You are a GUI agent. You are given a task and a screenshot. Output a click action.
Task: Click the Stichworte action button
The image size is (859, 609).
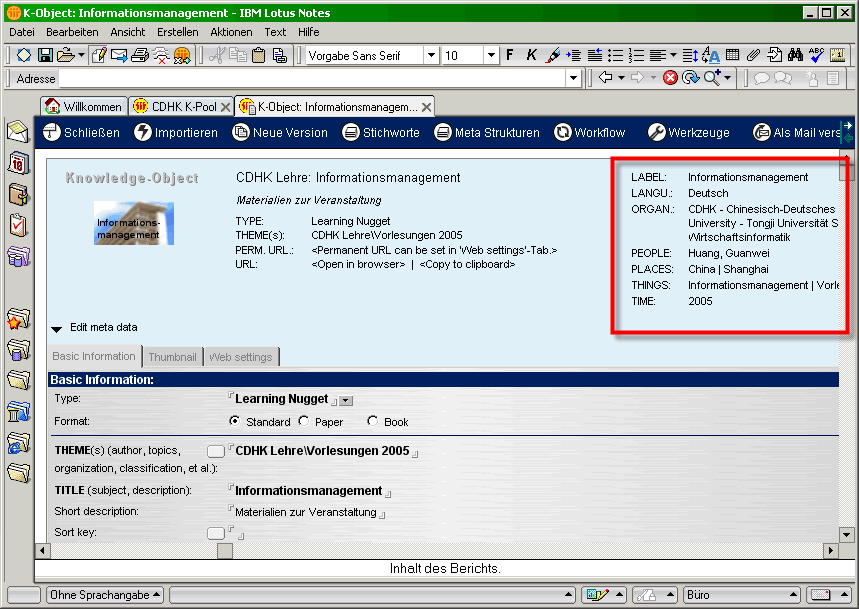click(x=381, y=132)
